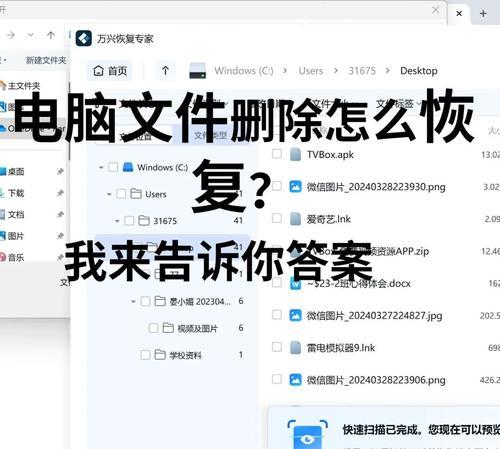The height and width of the screenshot is (449, 500).
Task: Select file 微信图片_20240328223930.png
Action: pyautogui.click(x=376, y=187)
